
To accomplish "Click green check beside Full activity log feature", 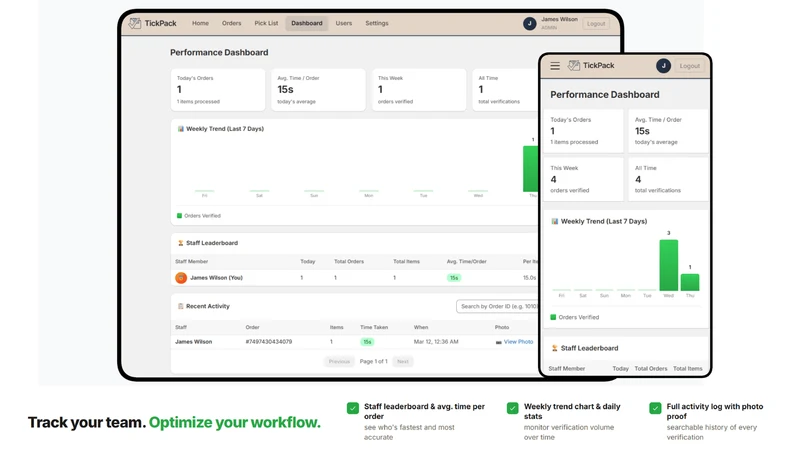I will (655, 408).
